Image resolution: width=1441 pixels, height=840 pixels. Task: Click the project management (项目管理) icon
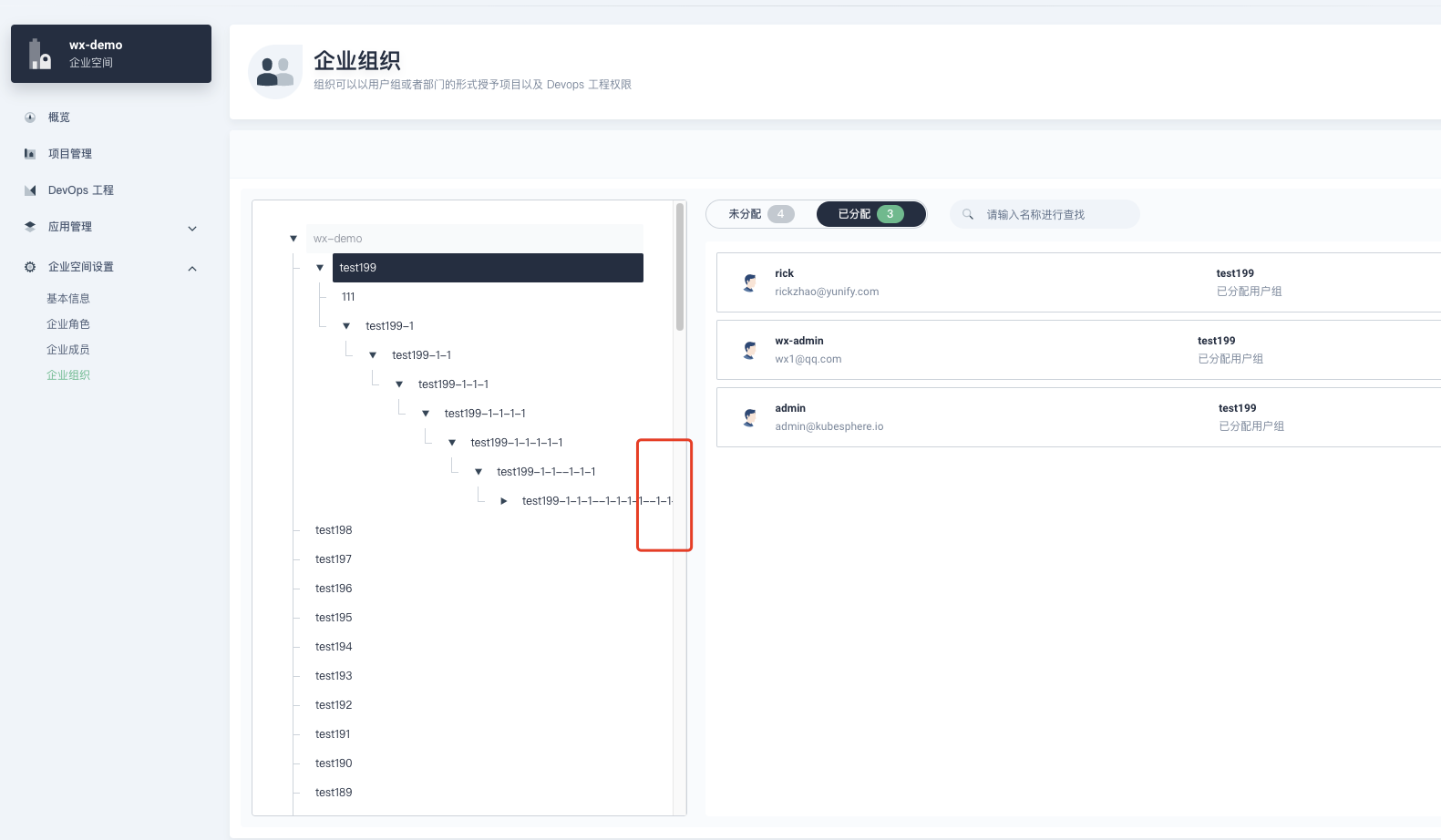point(30,154)
